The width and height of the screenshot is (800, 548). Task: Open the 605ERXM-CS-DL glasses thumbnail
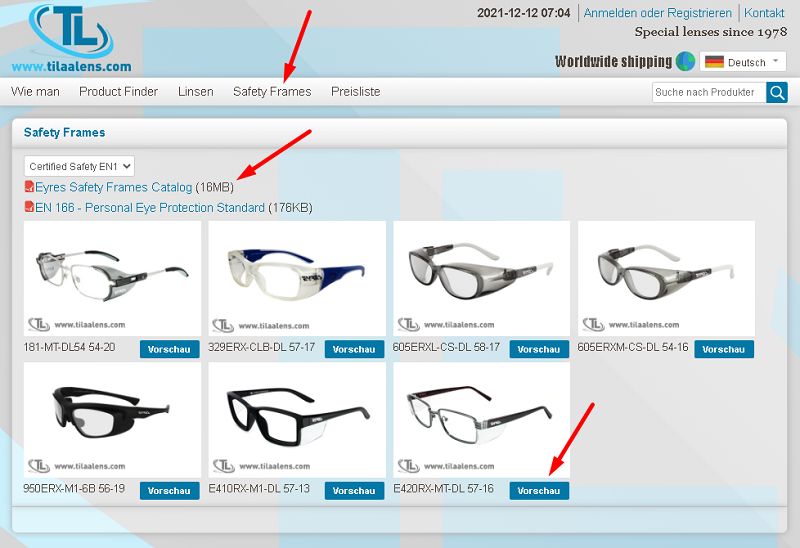click(666, 279)
